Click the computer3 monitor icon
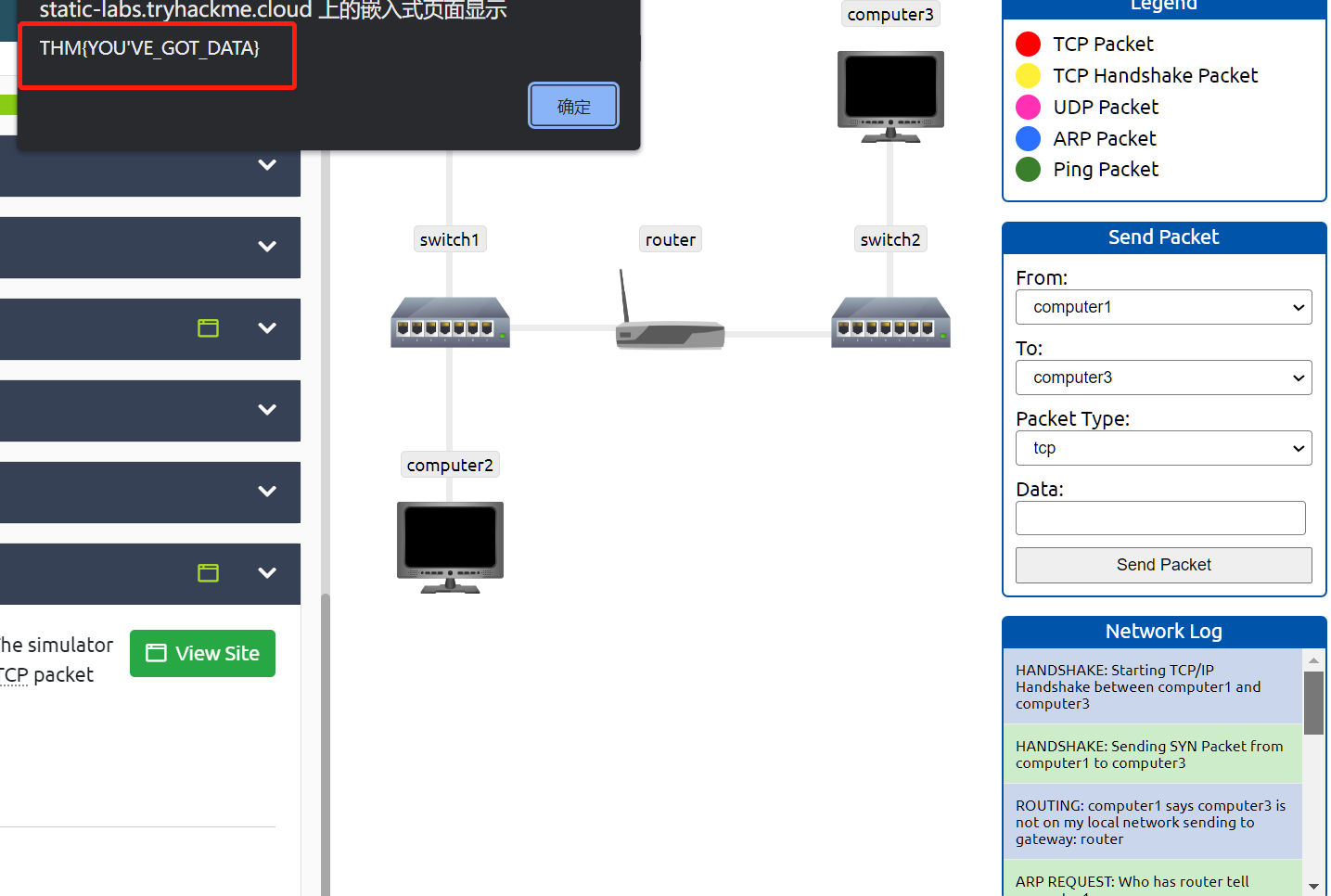The height and width of the screenshot is (896, 1331). tap(890, 96)
